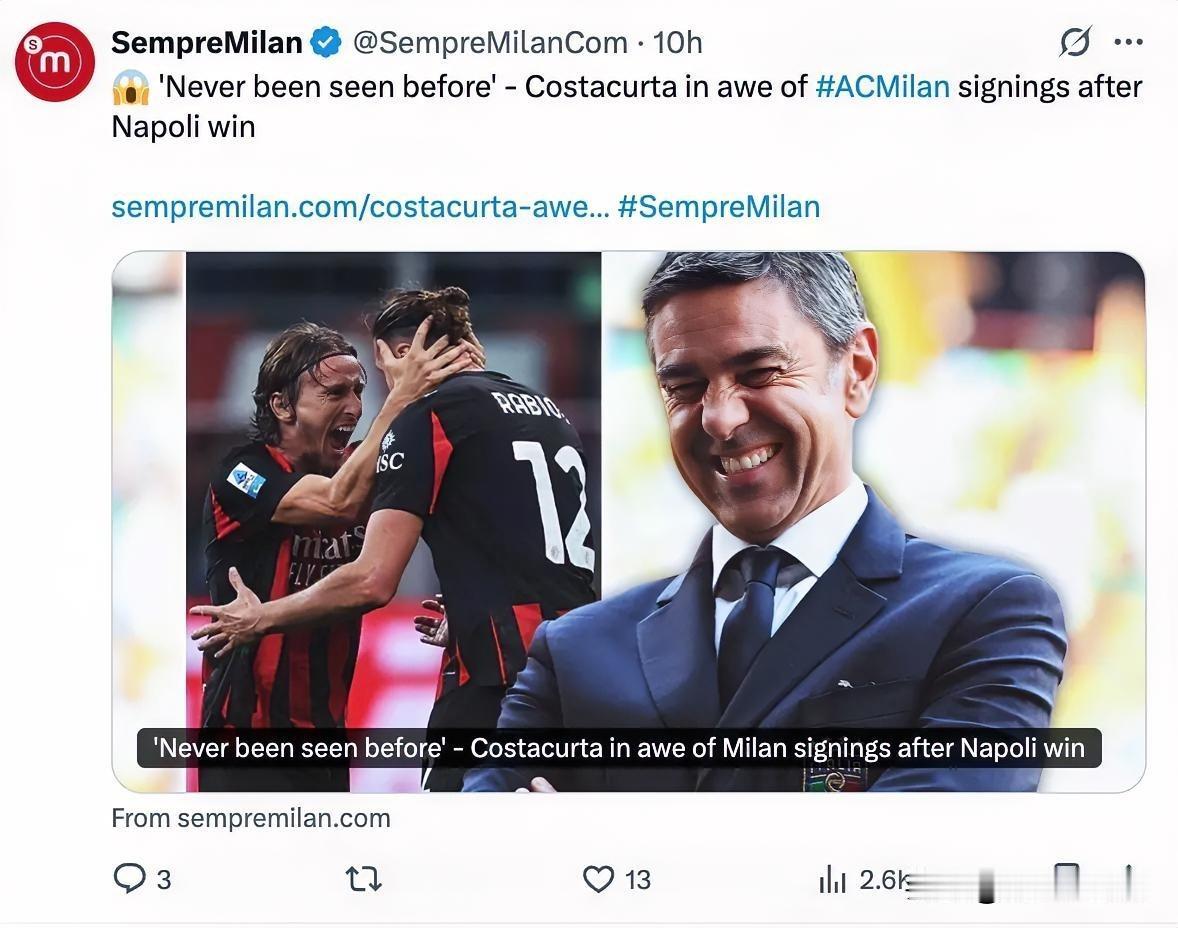This screenshot has height=928, width=1178.
Task: Open sempremilan.com/costacurta-awe link
Action: coord(361,207)
